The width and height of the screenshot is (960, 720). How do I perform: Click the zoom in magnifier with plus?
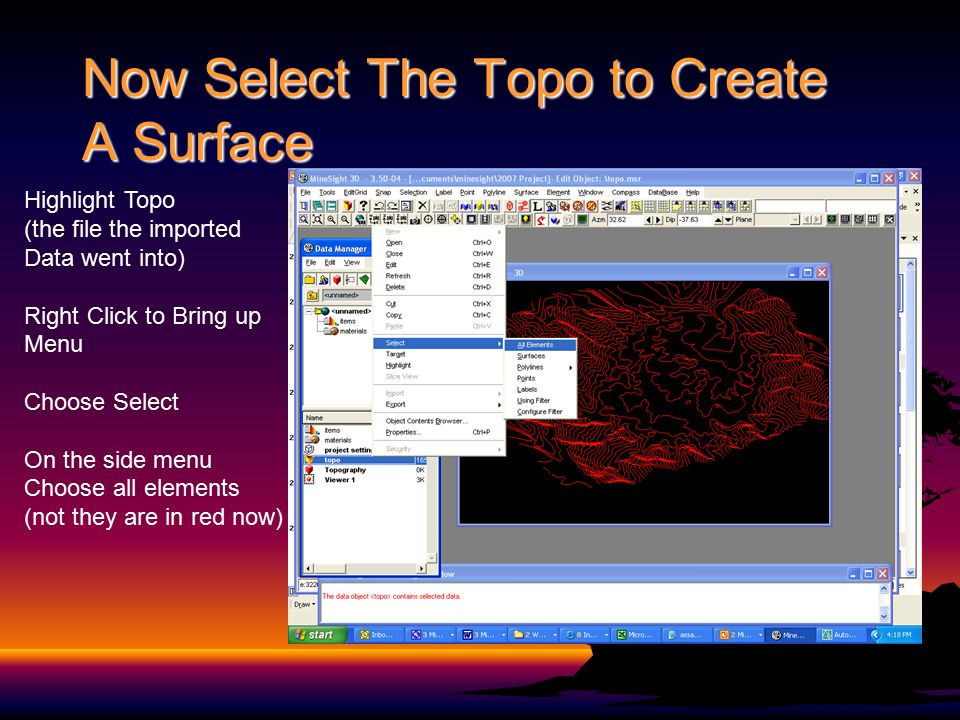331,219
